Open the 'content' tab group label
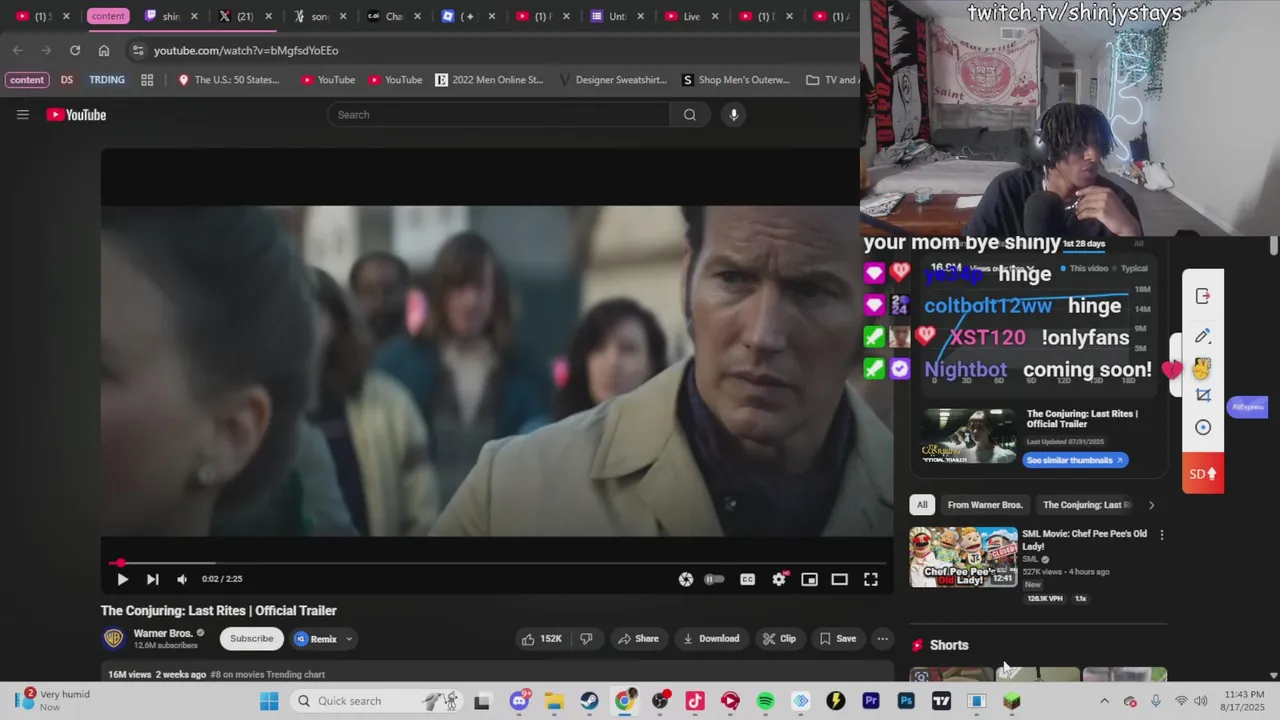Viewport: 1280px width, 720px height. coord(107,16)
